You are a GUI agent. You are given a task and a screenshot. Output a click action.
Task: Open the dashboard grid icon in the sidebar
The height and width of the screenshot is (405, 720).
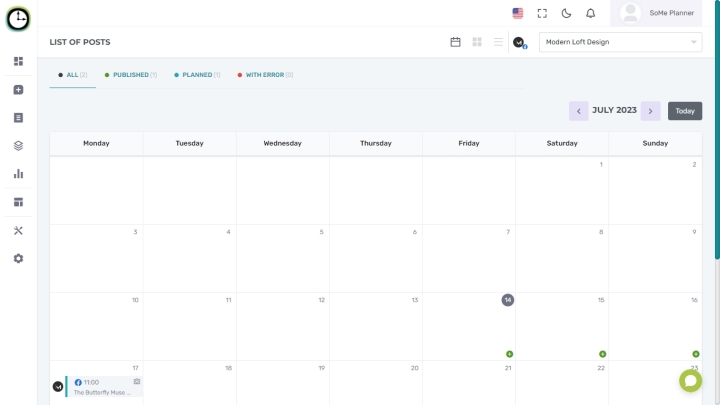click(x=18, y=61)
